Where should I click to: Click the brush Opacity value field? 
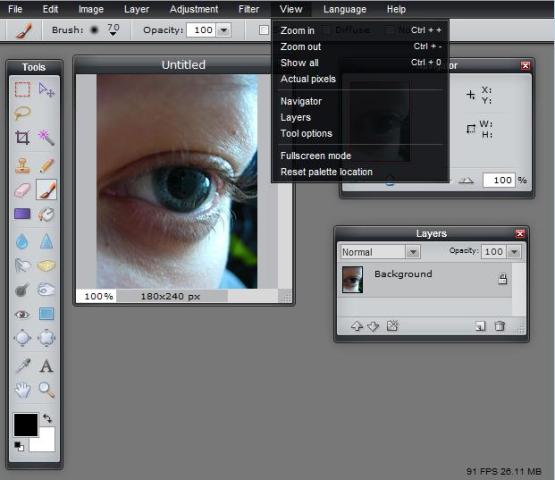[x=201, y=30]
